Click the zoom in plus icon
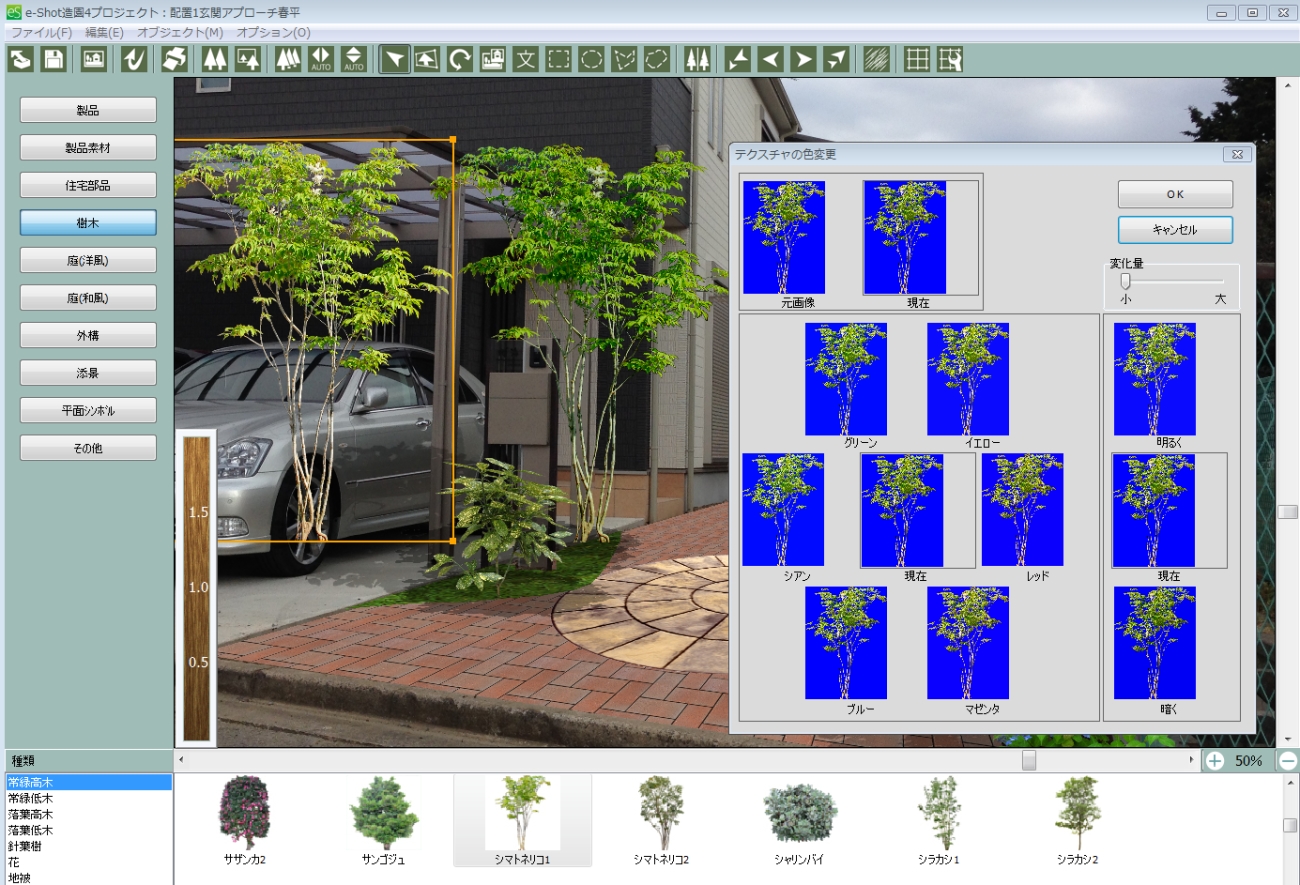 pos(1215,761)
